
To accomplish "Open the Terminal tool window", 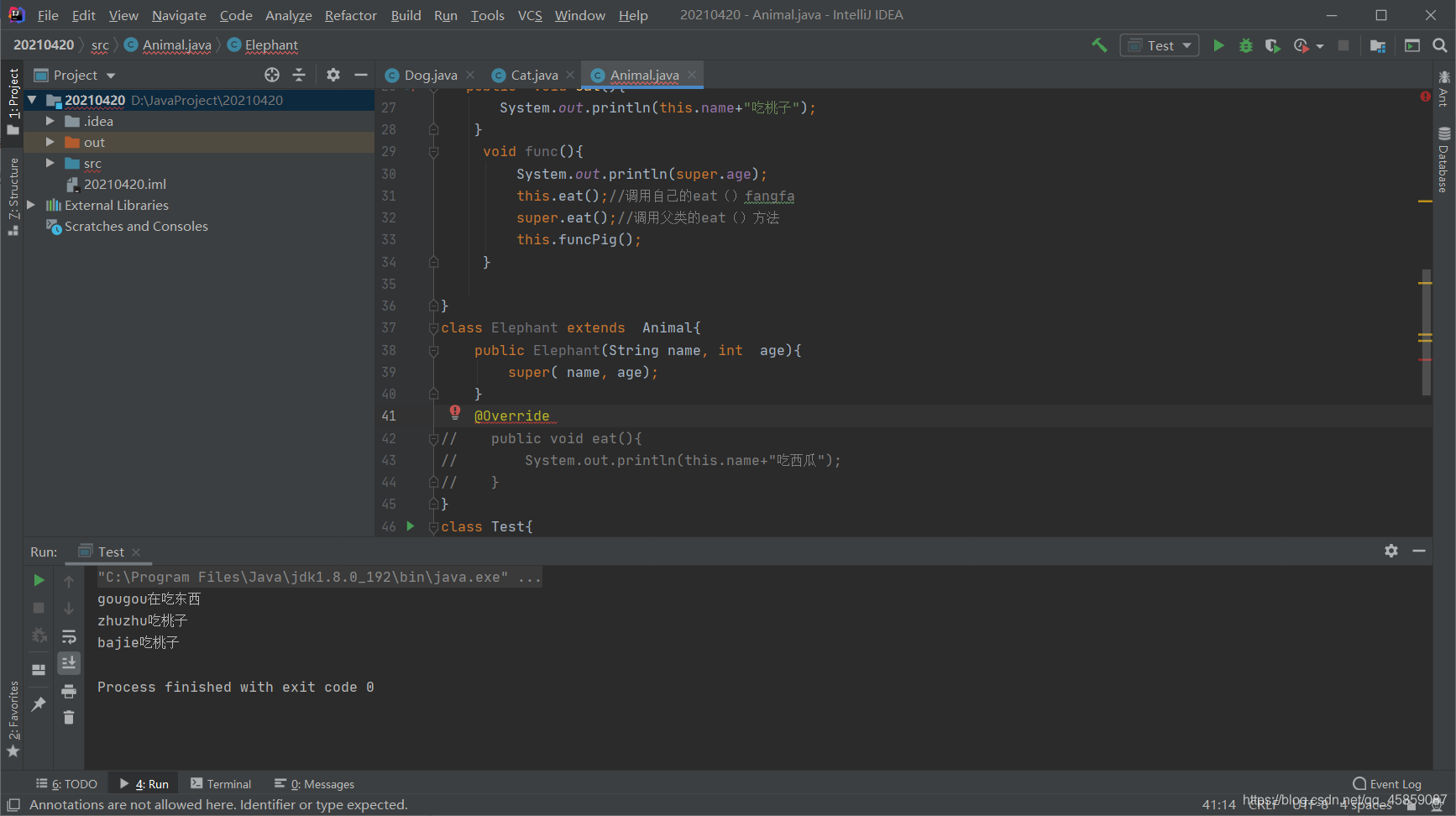I will pos(221,784).
